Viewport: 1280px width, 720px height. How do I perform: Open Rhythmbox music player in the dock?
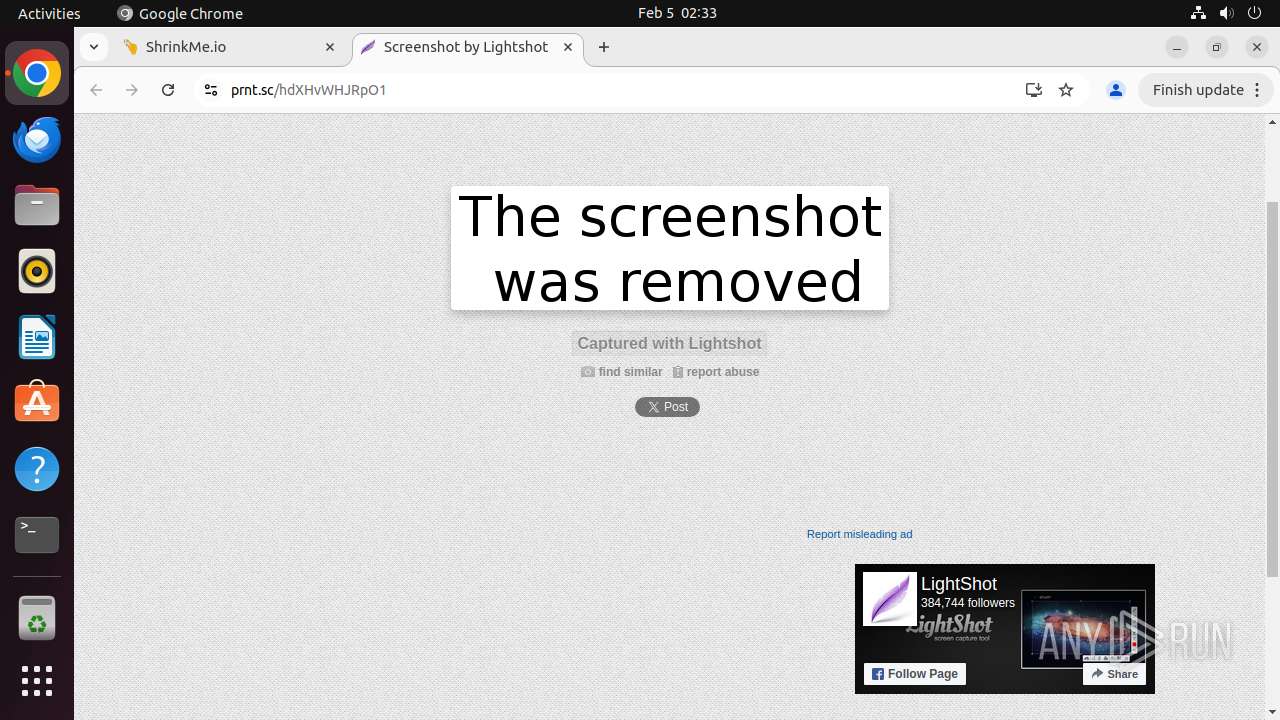[37, 271]
